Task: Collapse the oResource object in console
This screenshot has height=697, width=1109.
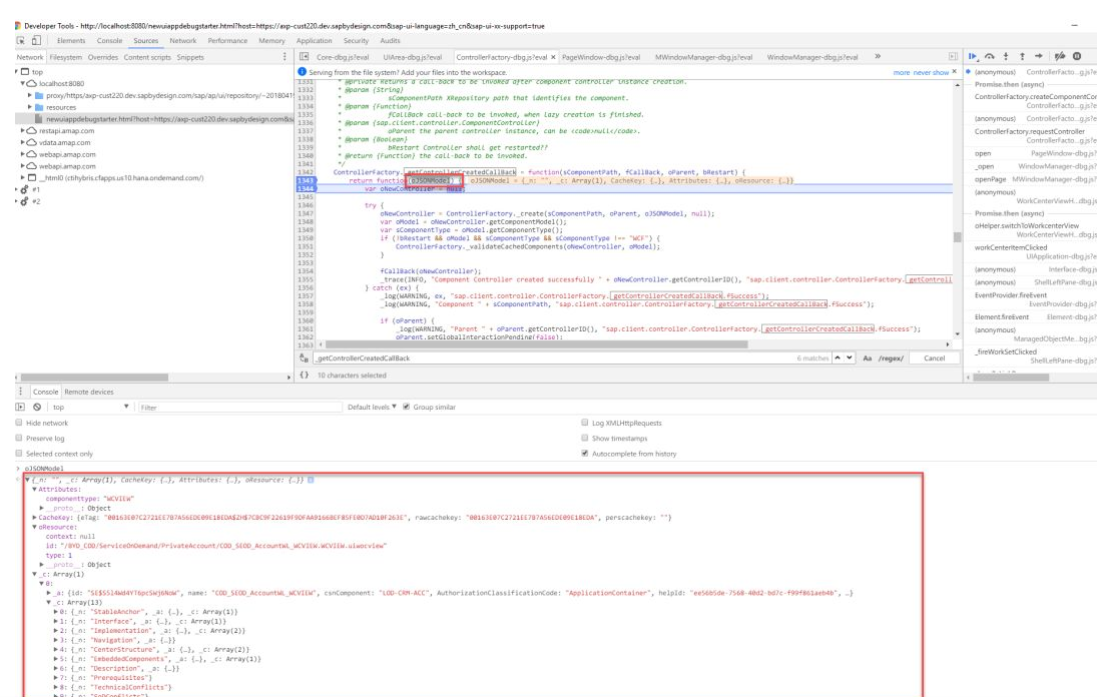Action: click(35, 527)
